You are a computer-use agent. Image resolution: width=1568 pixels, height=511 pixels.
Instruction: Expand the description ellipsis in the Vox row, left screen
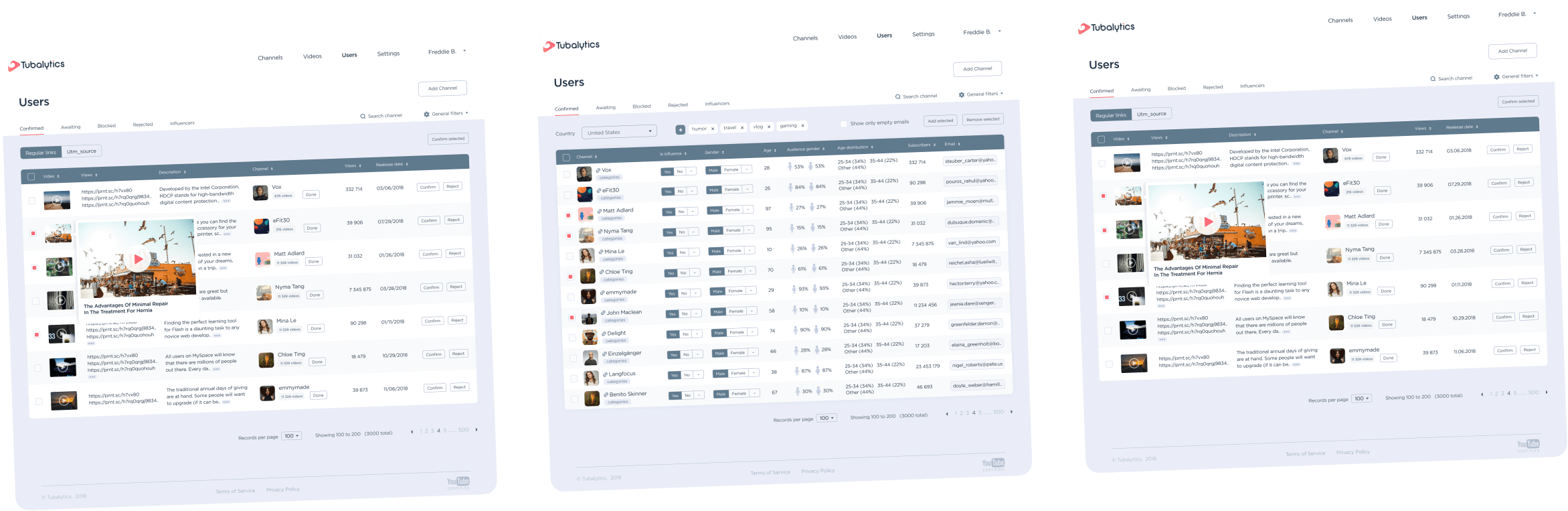pos(226,201)
